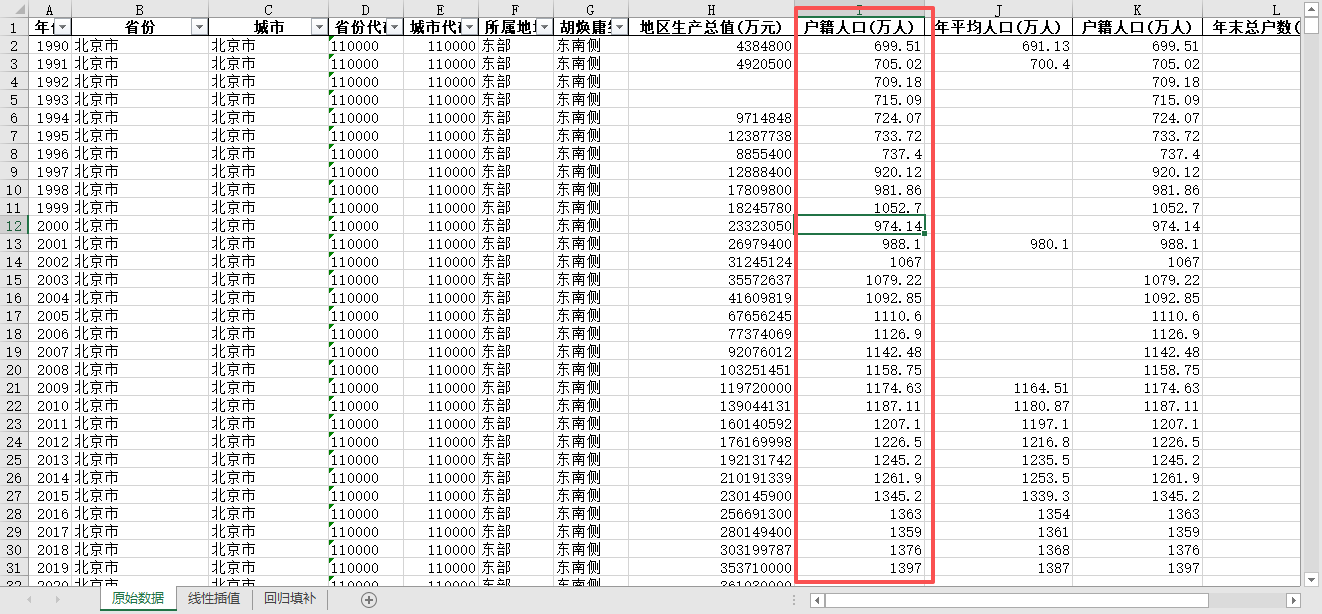Open the filter dropdown for 省份 column
This screenshot has height=614, width=1322.
199,27
